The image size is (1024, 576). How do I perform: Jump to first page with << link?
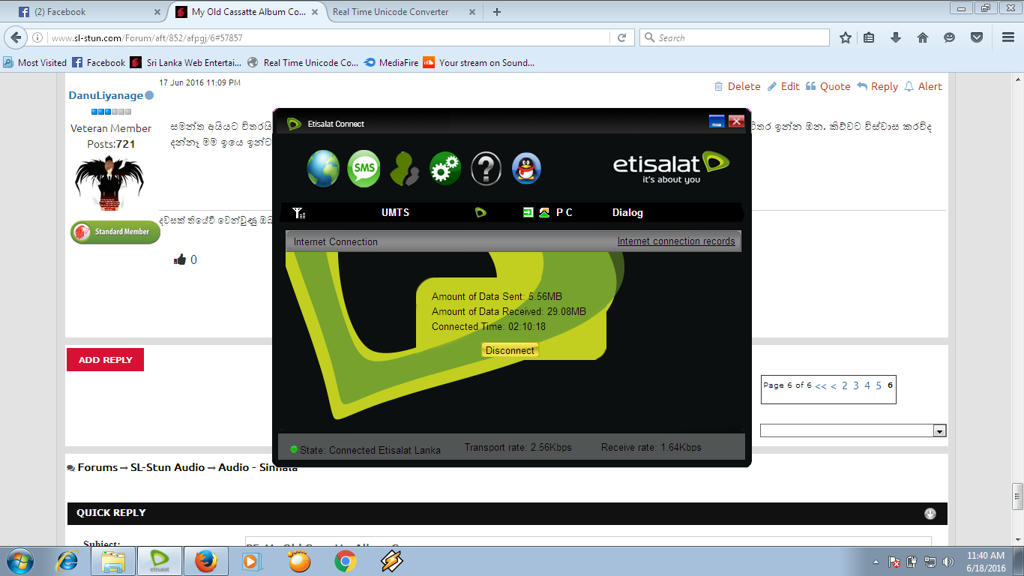tap(821, 386)
